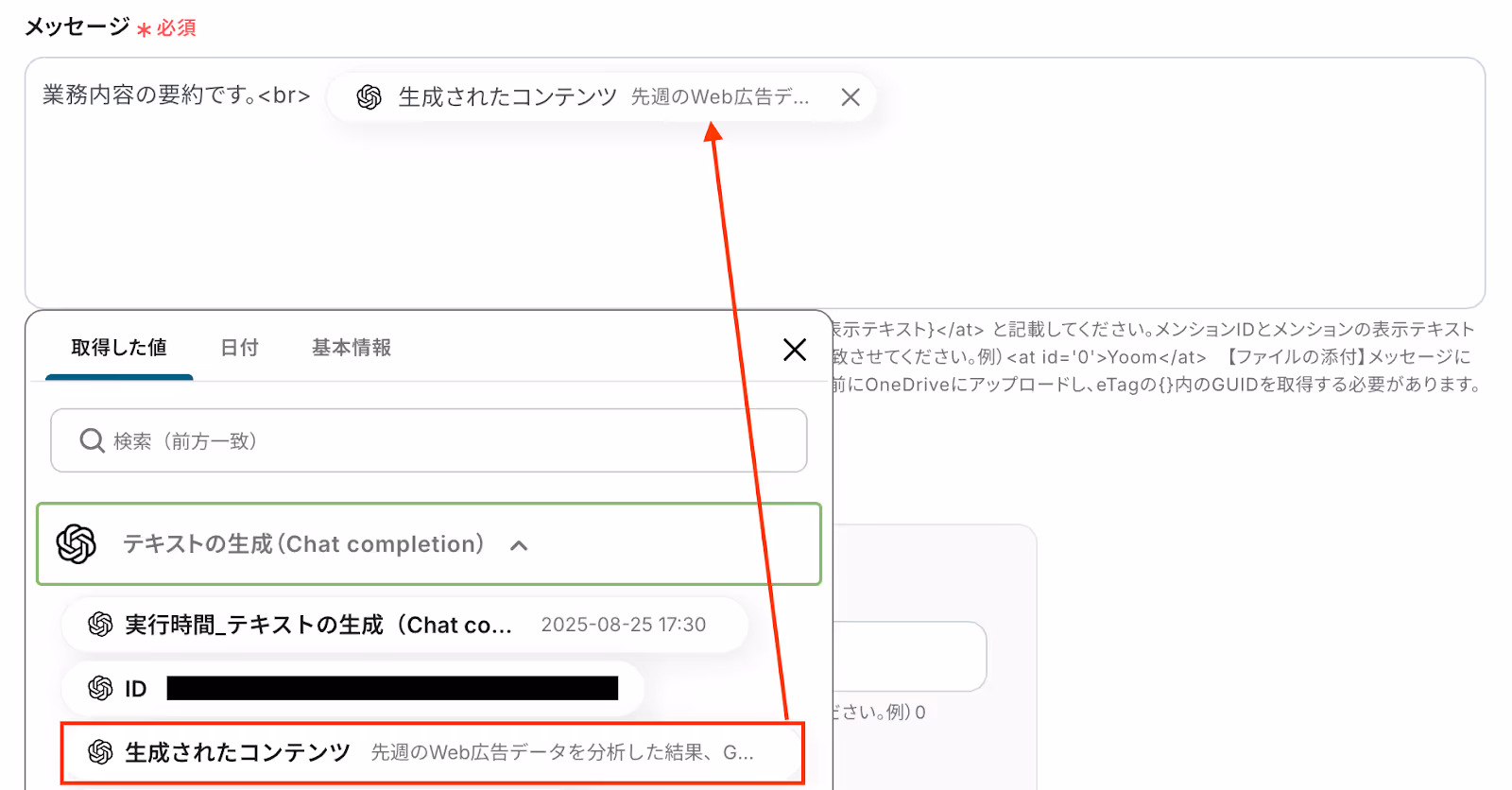Click the OpenAI icon on the 生成されたコンテンツ list row

[100, 752]
